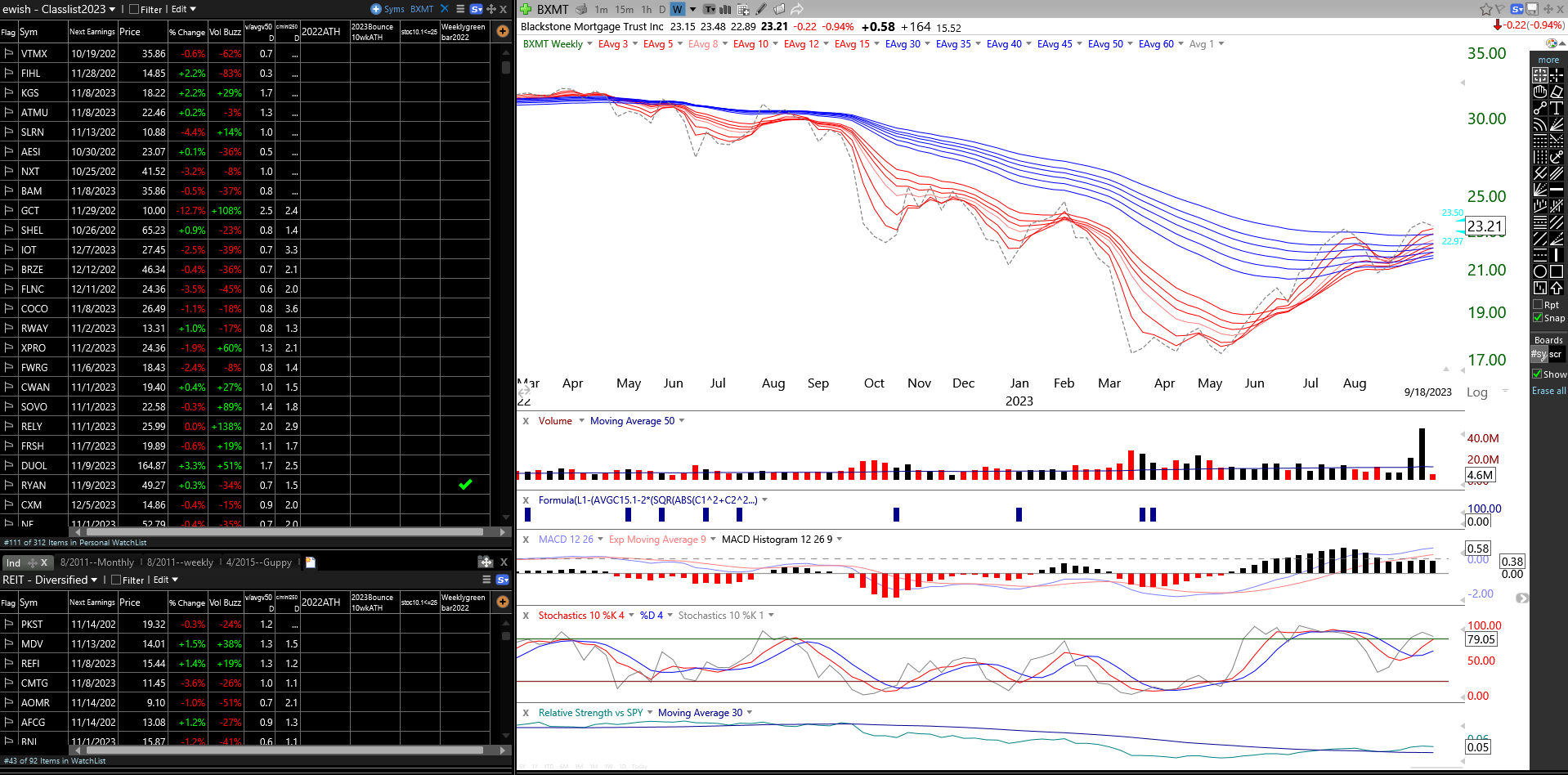Viewport: 1568px width, 775px height.
Task: Switch to the 8/2011--Monthly tab
Action: tap(96, 562)
